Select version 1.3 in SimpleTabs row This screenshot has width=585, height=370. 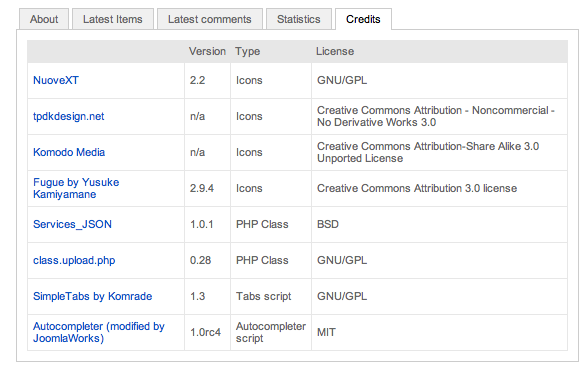click(197, 296)
